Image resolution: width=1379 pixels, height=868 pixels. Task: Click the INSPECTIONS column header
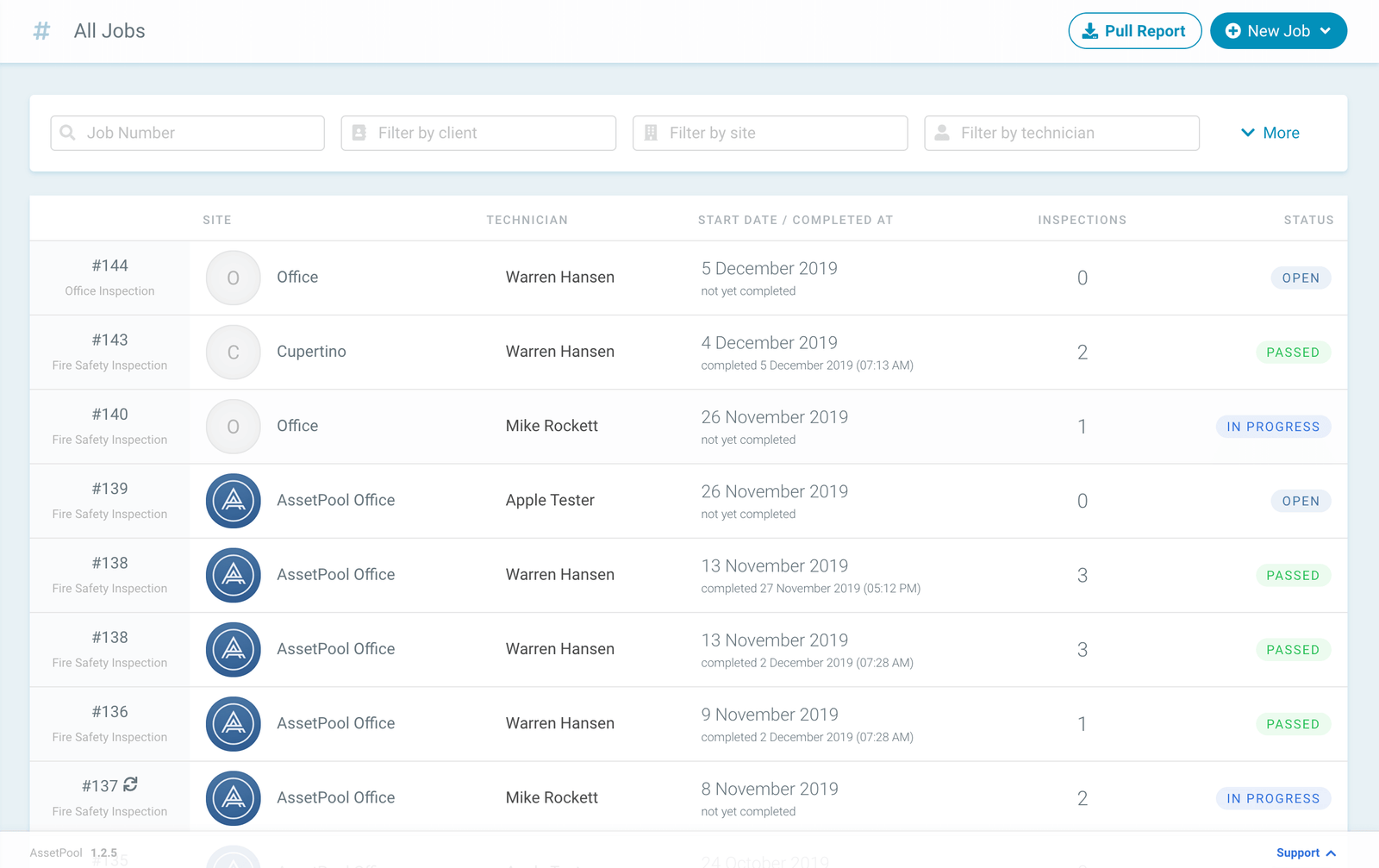pyautogui.click(x=1082, y=220)
